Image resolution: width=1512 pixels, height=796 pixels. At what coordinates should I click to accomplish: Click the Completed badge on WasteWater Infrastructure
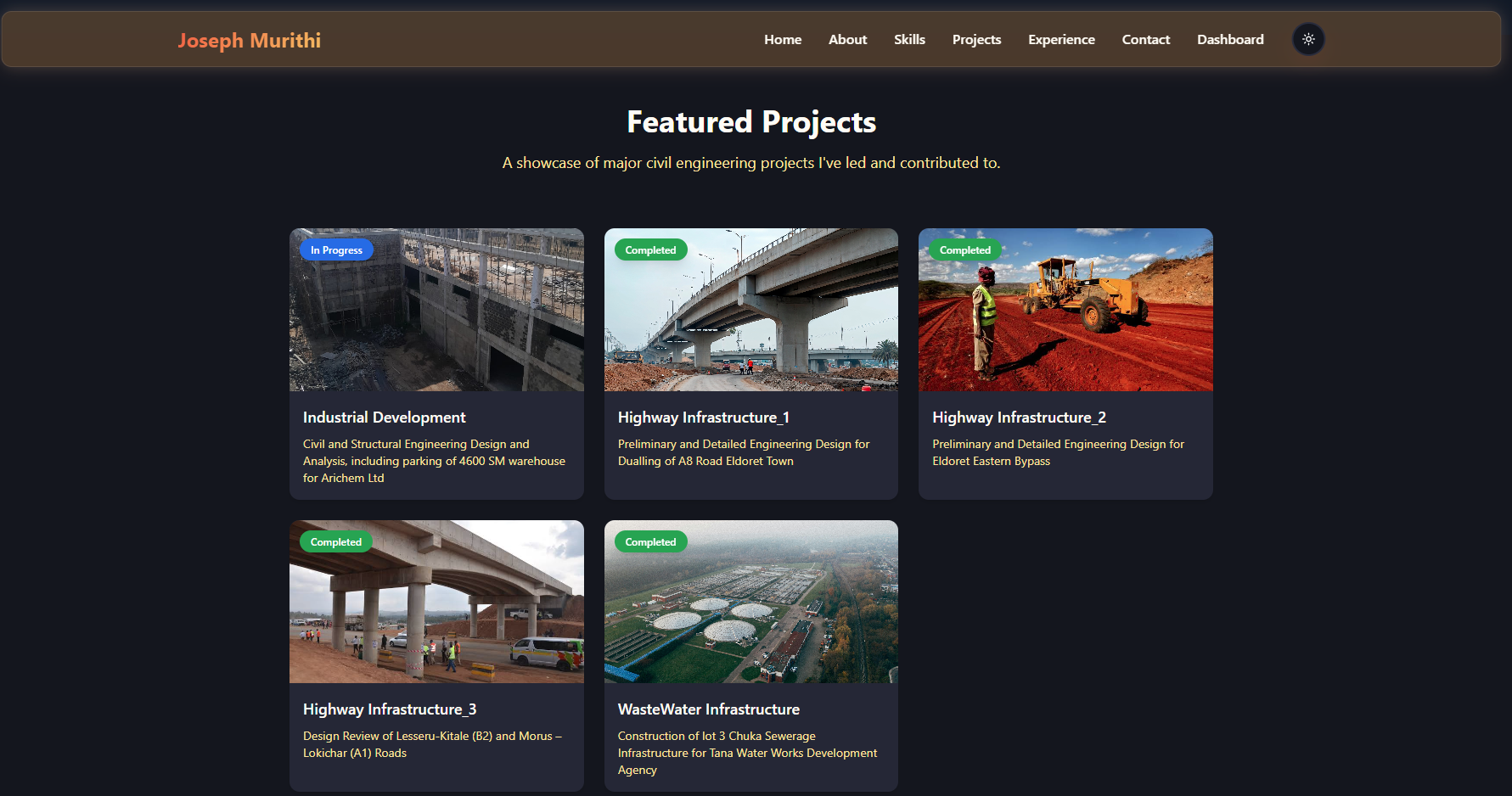tap(650, 541)
